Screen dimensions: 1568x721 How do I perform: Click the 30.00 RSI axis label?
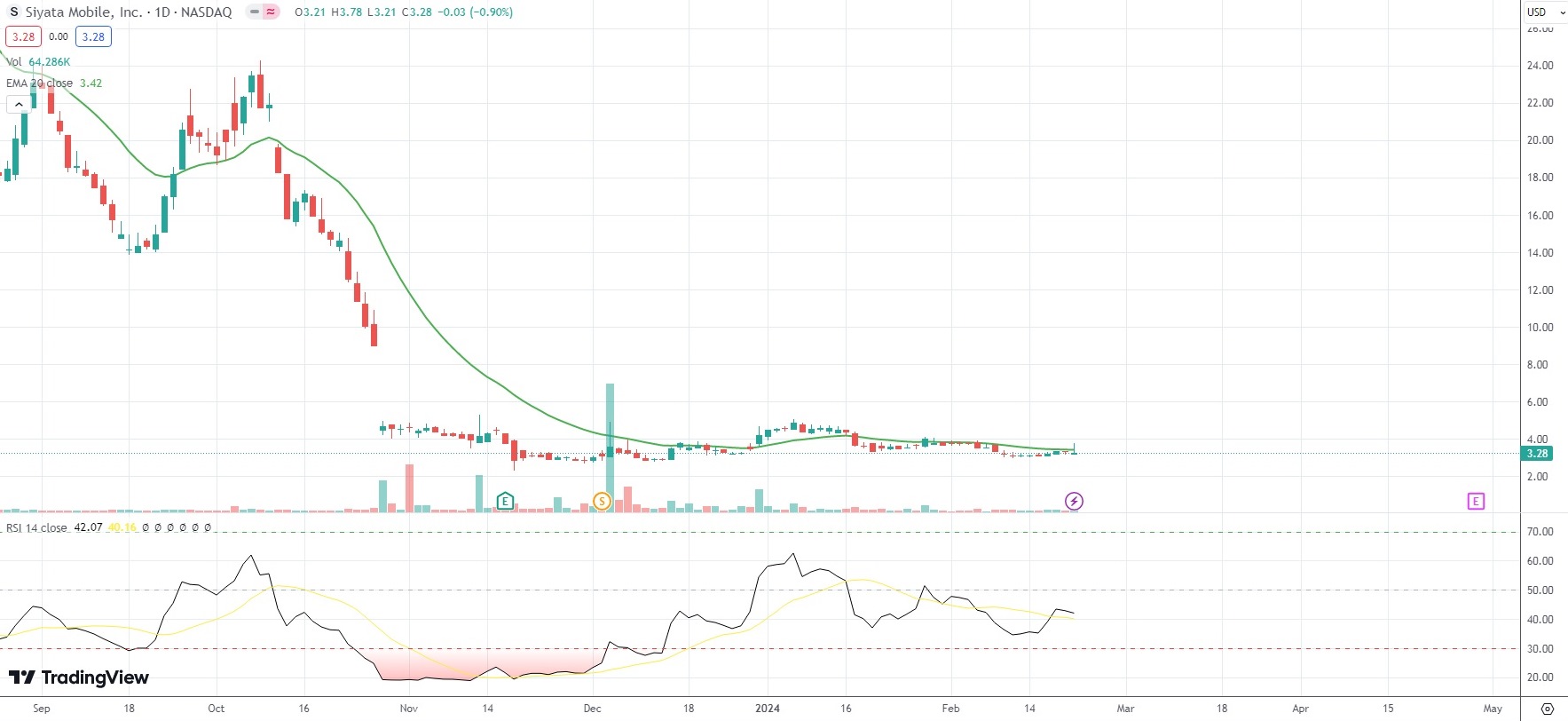pyautogui.click(x=1540, y=649)
